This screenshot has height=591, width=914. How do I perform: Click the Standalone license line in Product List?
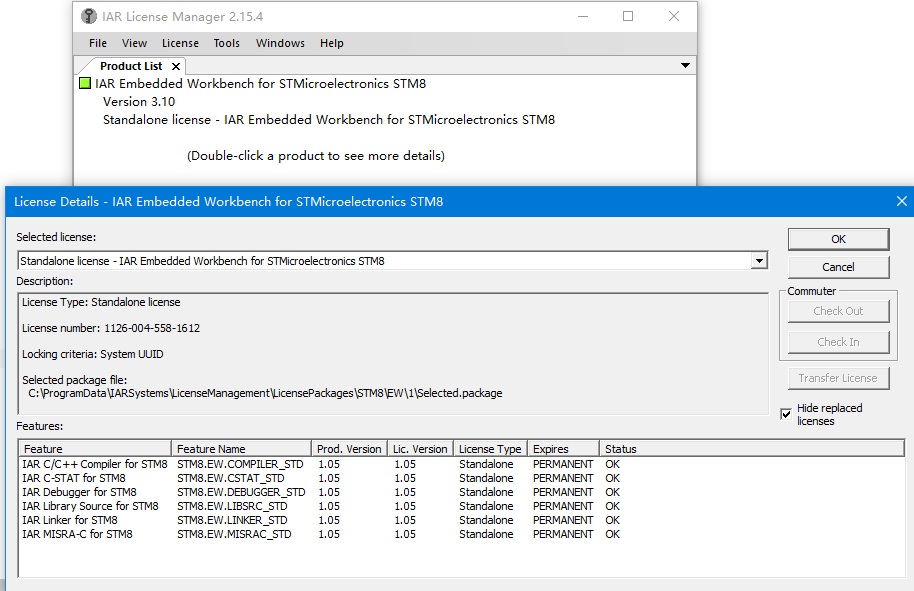pyautogui.click(x=329, y=119)
